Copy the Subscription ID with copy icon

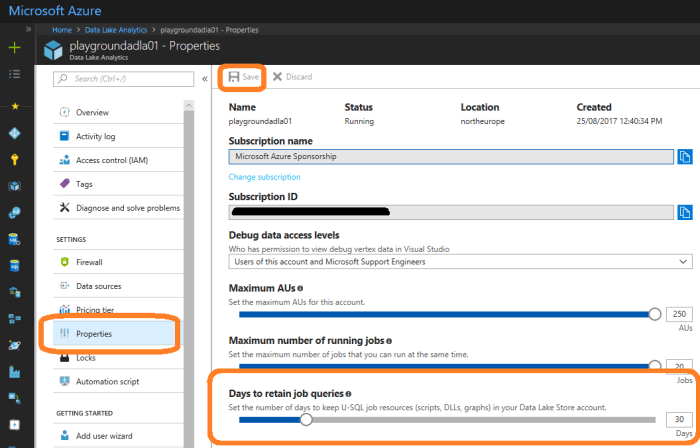click(x=685, y=212)
